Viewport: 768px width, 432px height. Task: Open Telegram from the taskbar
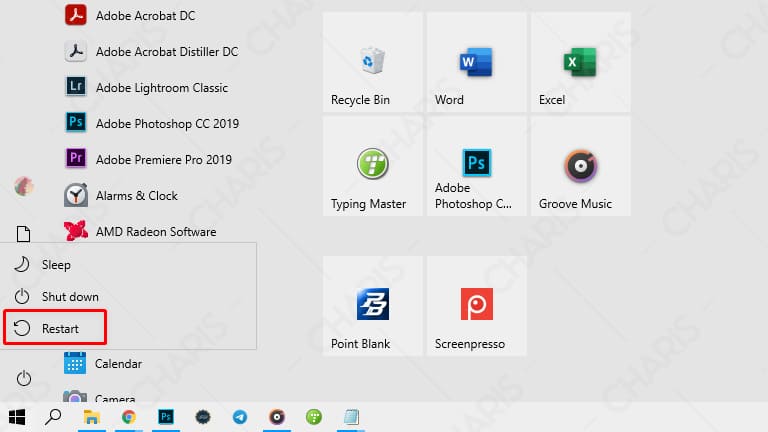[240, 417]
